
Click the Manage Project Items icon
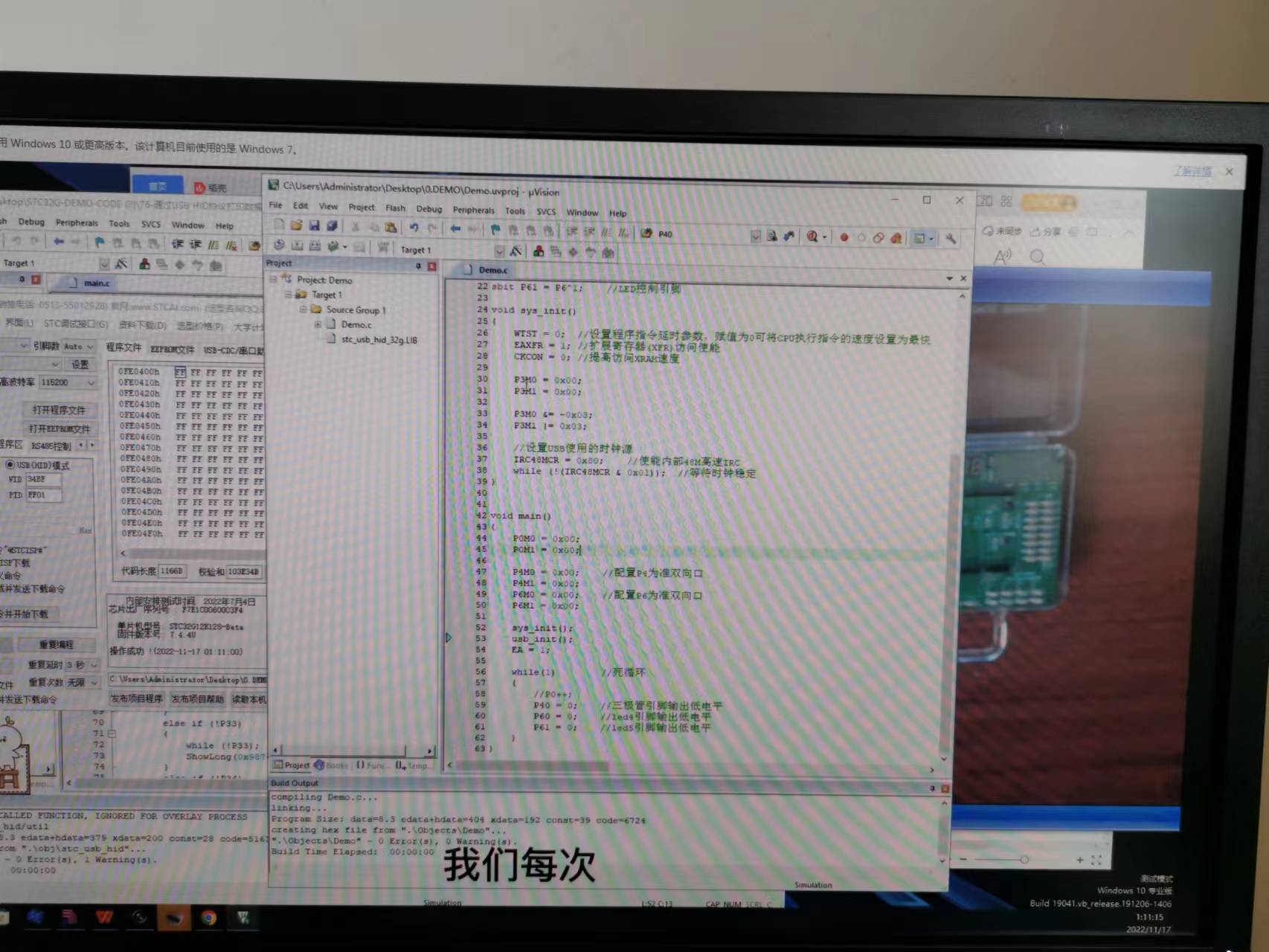tap(538, 251)
